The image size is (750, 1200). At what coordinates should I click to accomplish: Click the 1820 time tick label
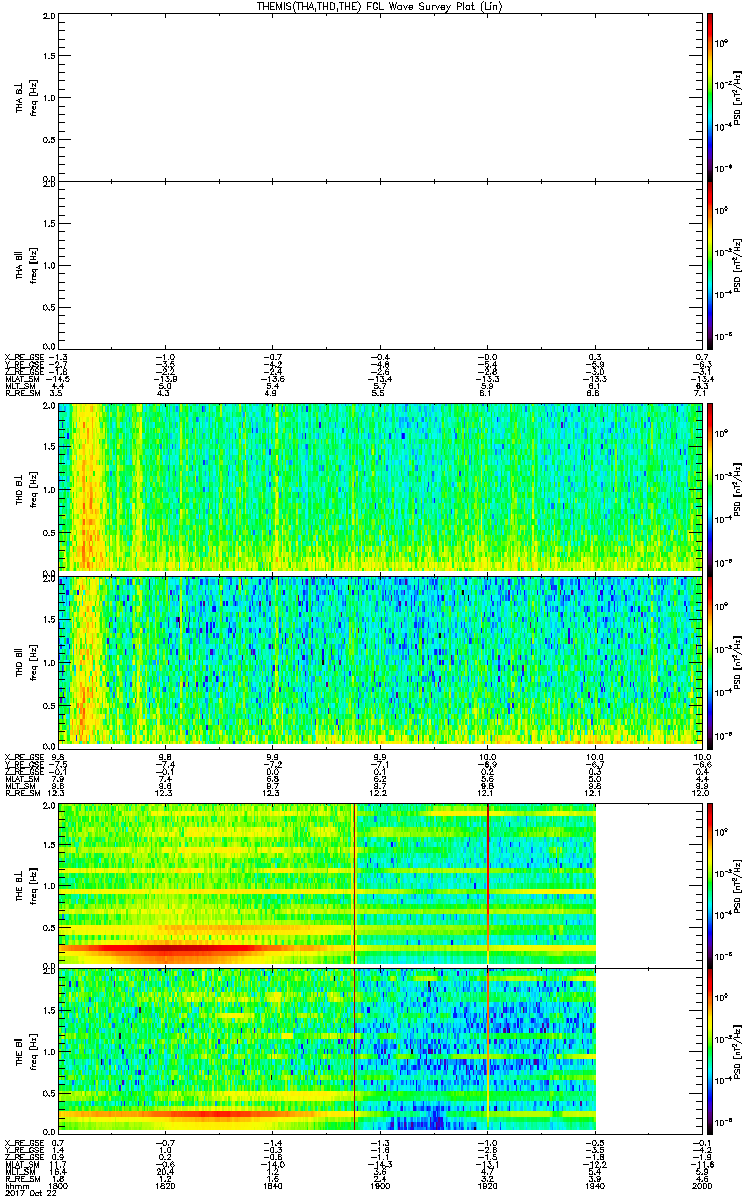pyautogui.click(x=164, y=1185)
